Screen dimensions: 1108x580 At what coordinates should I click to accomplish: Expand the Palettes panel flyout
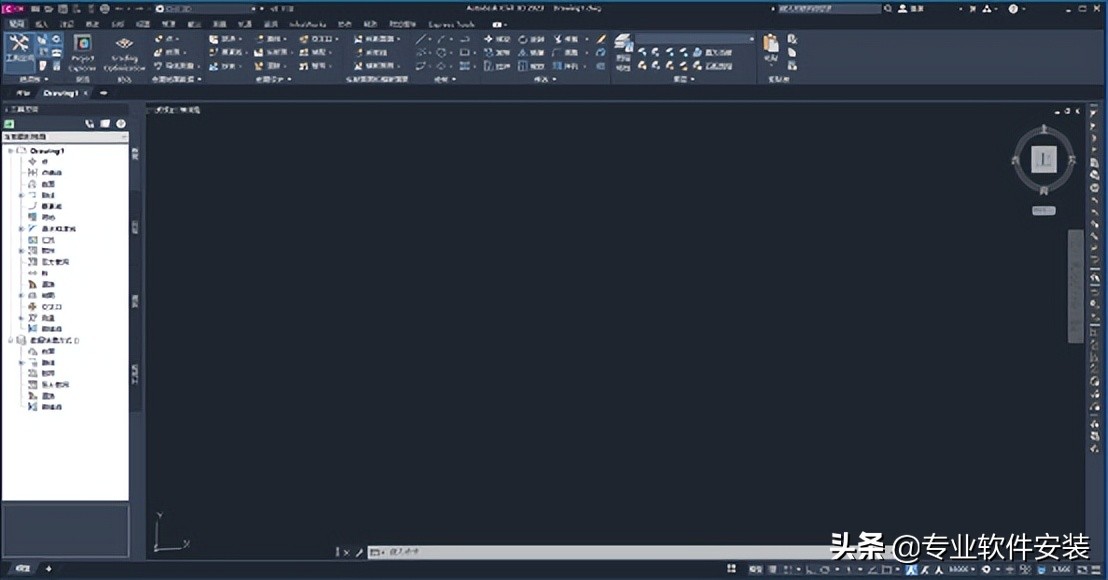coord(33,79)
